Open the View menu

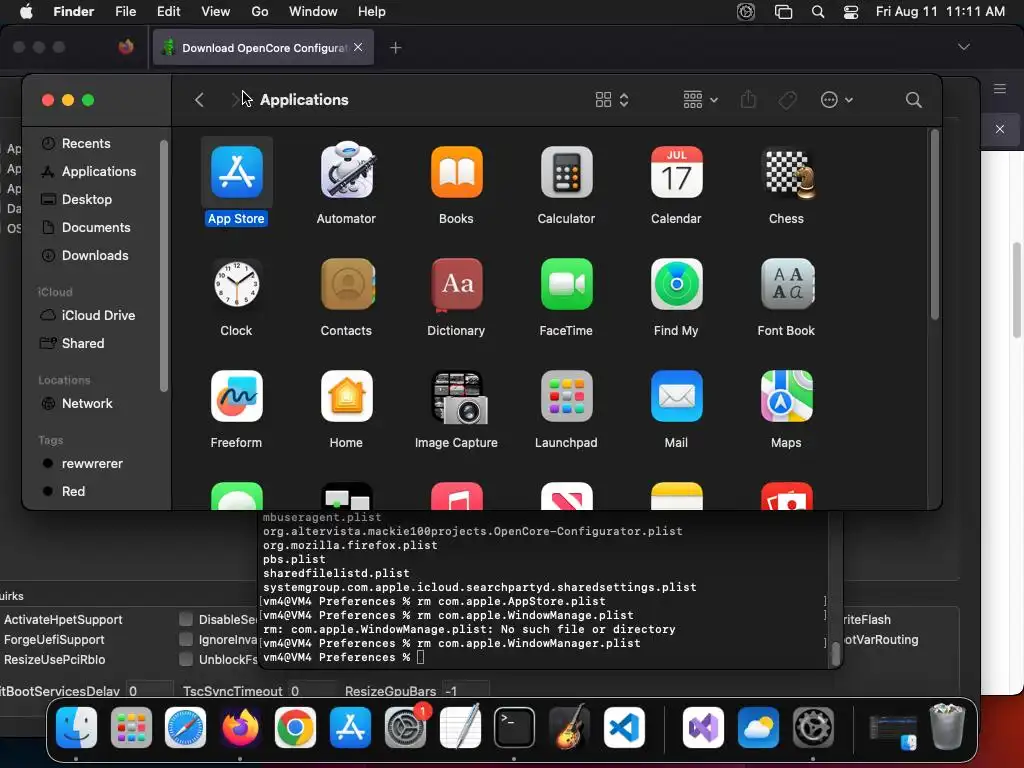[x=216, y=11]
